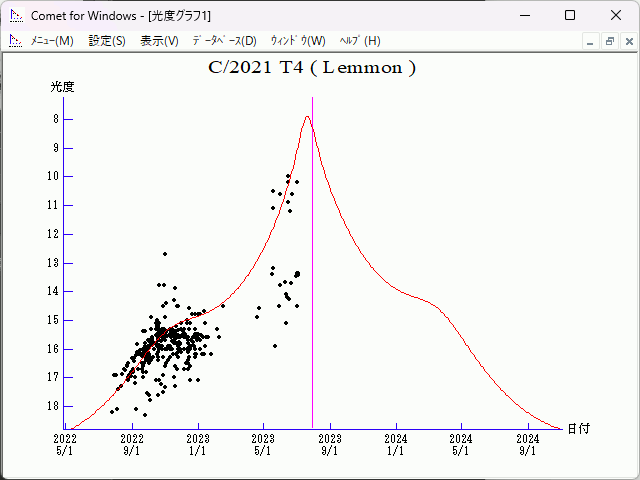640x480 pixels.
Task: Click the magenta perihelion vertical line
Action: [312, 263]
